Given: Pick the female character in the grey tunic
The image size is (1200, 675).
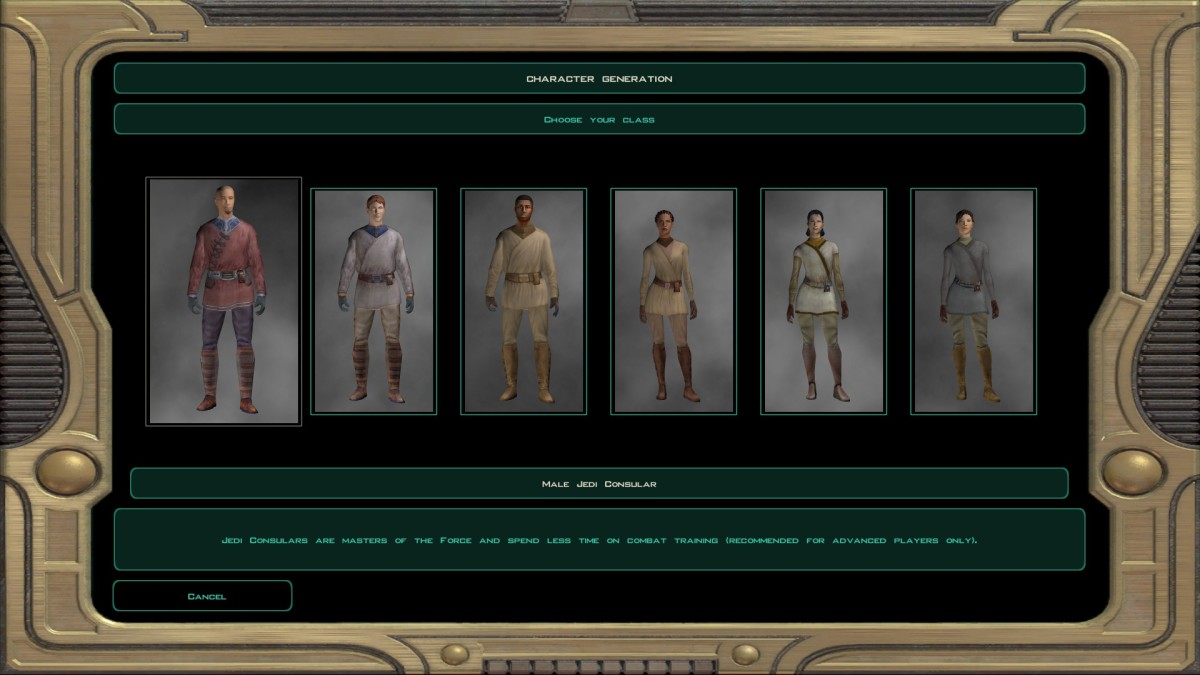Looking at the screenshot, I should pos(974,301).
